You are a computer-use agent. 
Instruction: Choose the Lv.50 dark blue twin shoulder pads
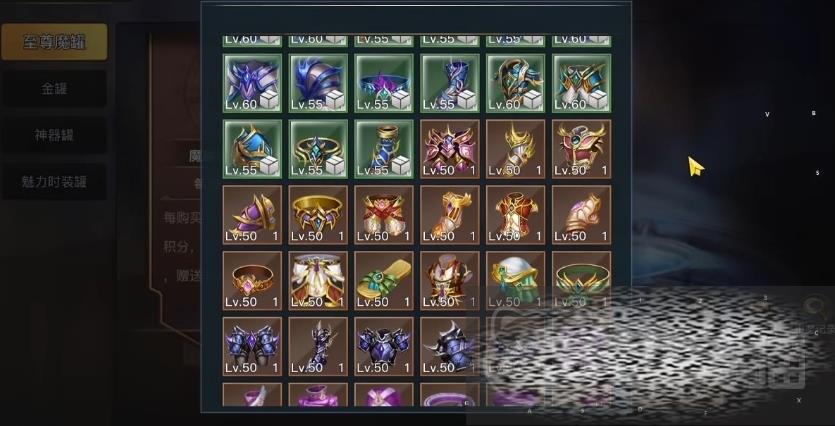[x=252, y=347]
